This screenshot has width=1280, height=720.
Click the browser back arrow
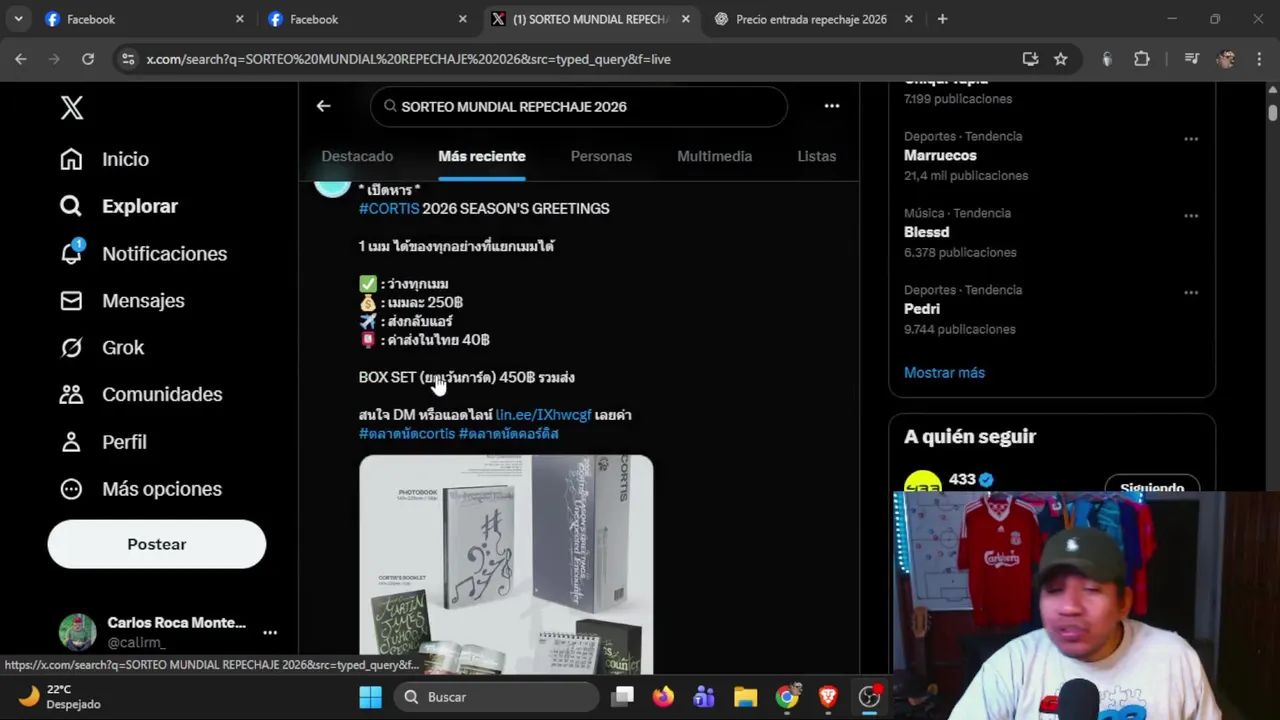click(x=21, y=59)
